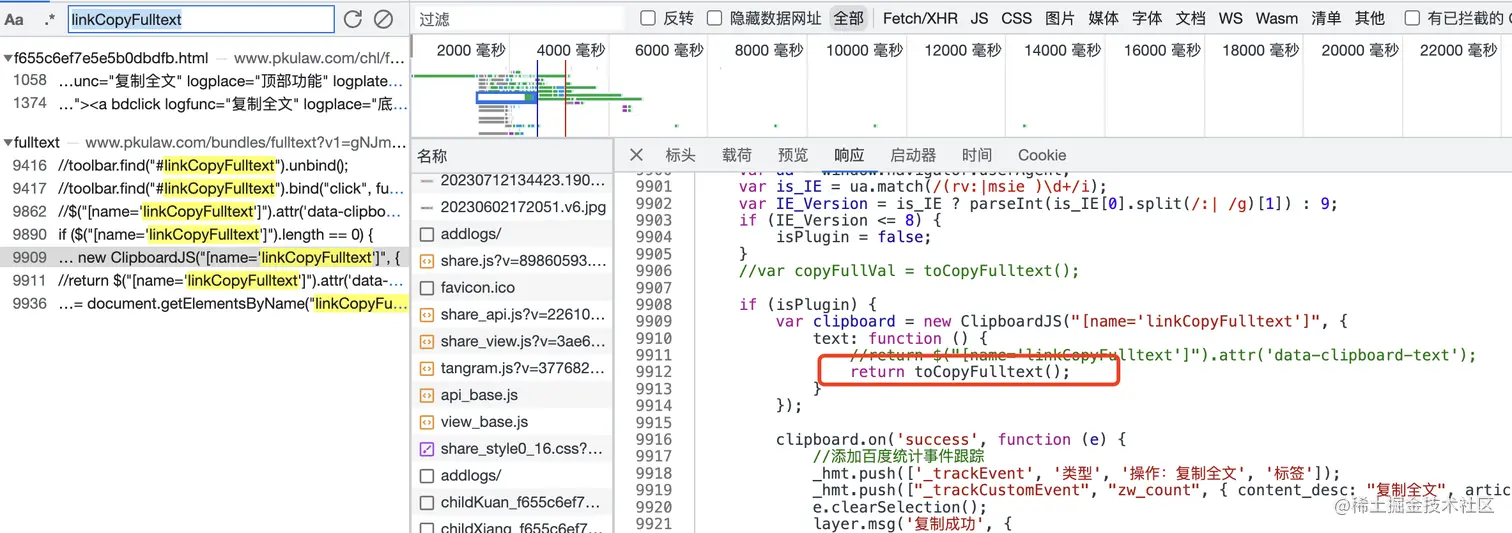1512x533 pixels.
Task: Filter requests by Fetch/XHR
Action: tap(920, 18)
